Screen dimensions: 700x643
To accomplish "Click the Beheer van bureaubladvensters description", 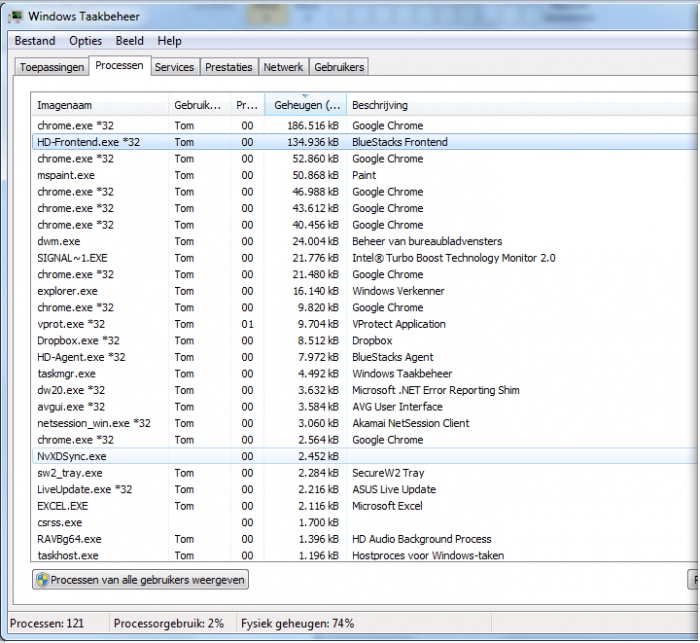I will pyautogui.click(x=427, y=241).
